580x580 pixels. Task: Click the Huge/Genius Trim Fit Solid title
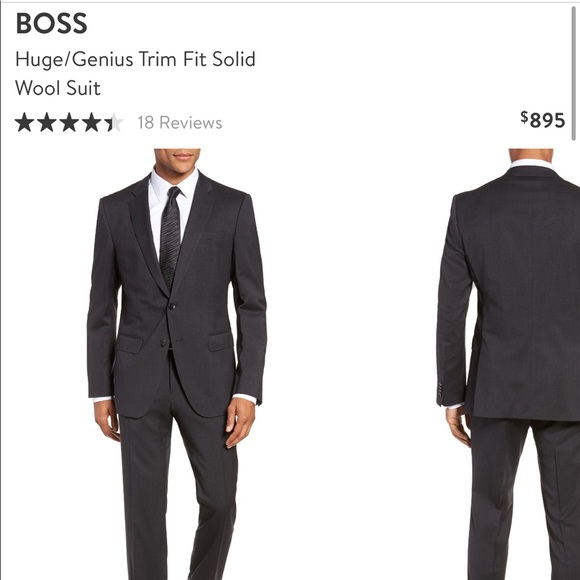pyautogui.click(x=135, y=59)
